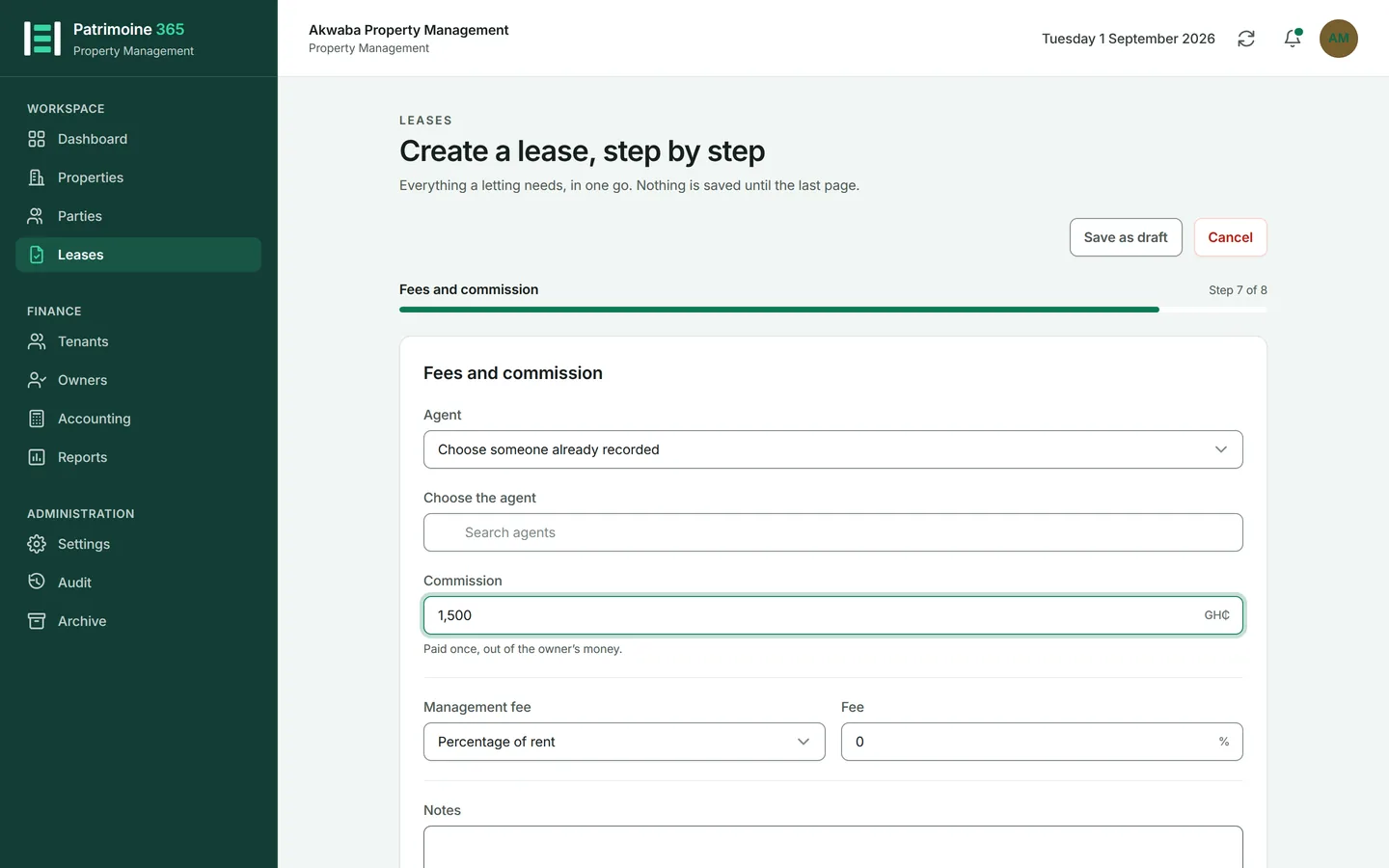Image resolution: width=1389 pixels, height=868 pixels.
Task: Click the Properties building icon
Action: (x=37, y=177)
